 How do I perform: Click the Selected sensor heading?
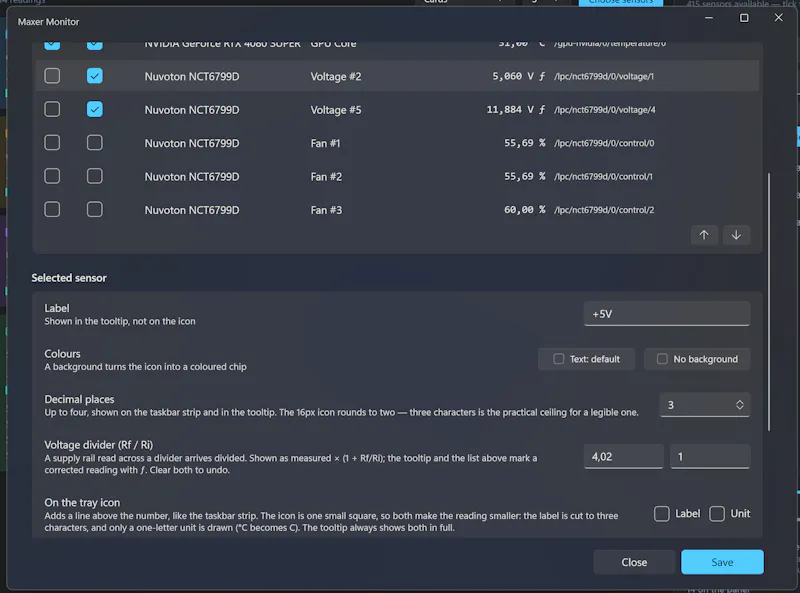click(x=69, y=278)
